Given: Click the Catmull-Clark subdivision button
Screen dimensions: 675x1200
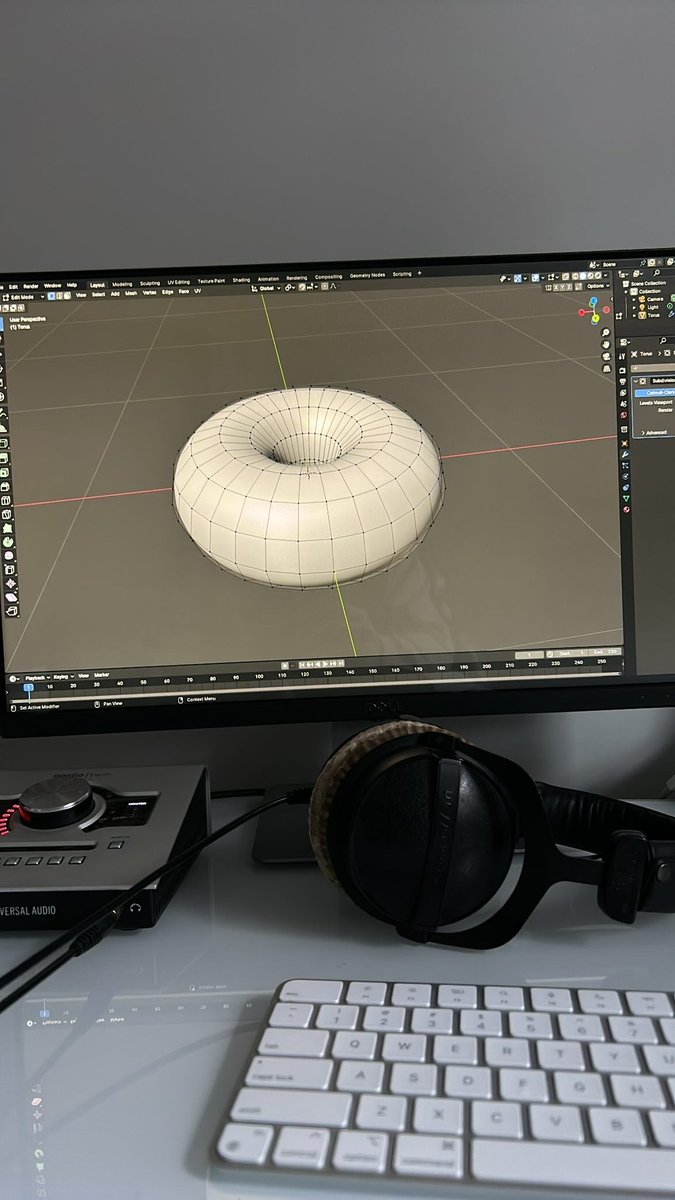Looking at the screenshot, I should click(655, 393).
